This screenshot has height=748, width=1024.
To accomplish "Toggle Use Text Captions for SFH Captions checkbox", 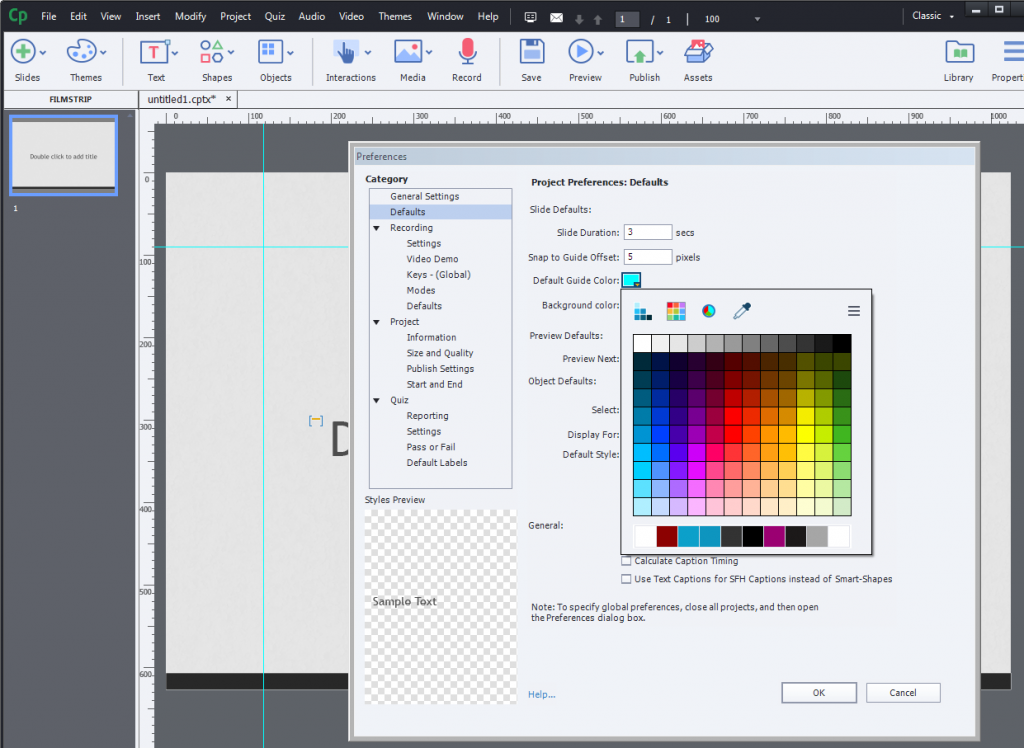I will tap(626, 579).
